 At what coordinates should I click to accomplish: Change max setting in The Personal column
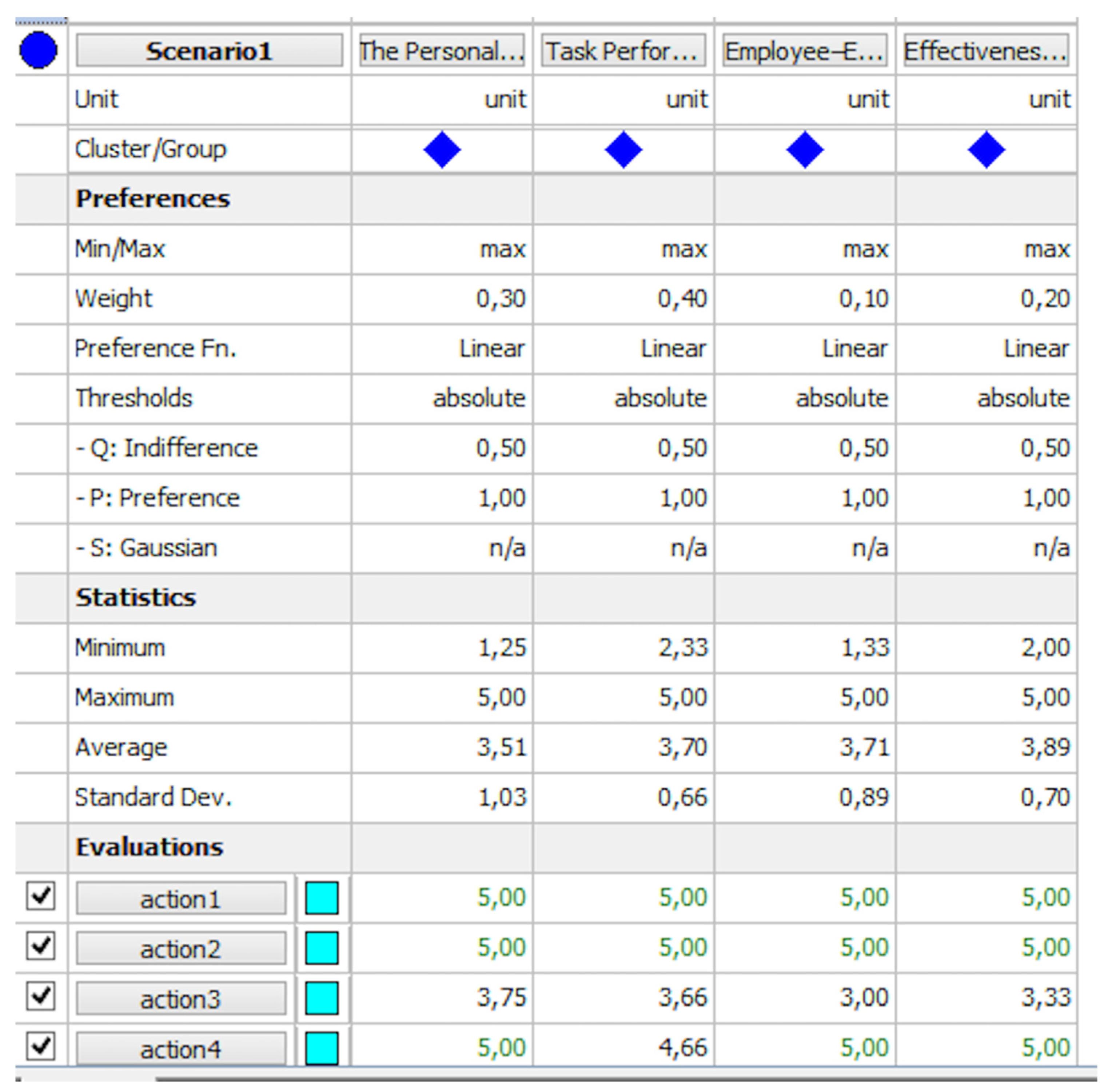point(502,248)
